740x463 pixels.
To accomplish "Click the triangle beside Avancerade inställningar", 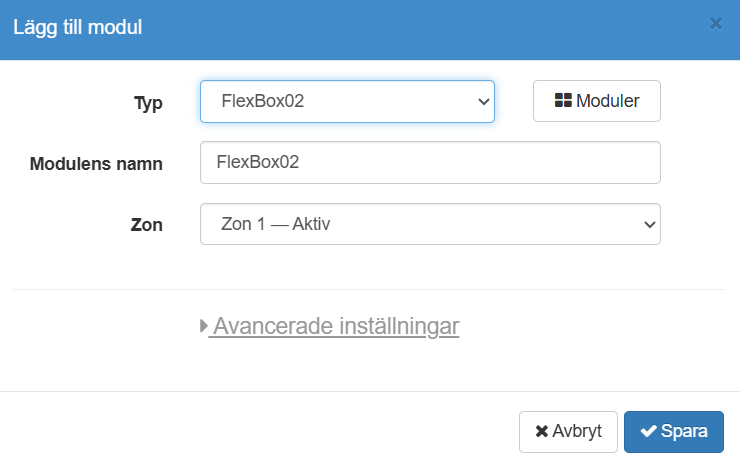I will pos(204,326).
